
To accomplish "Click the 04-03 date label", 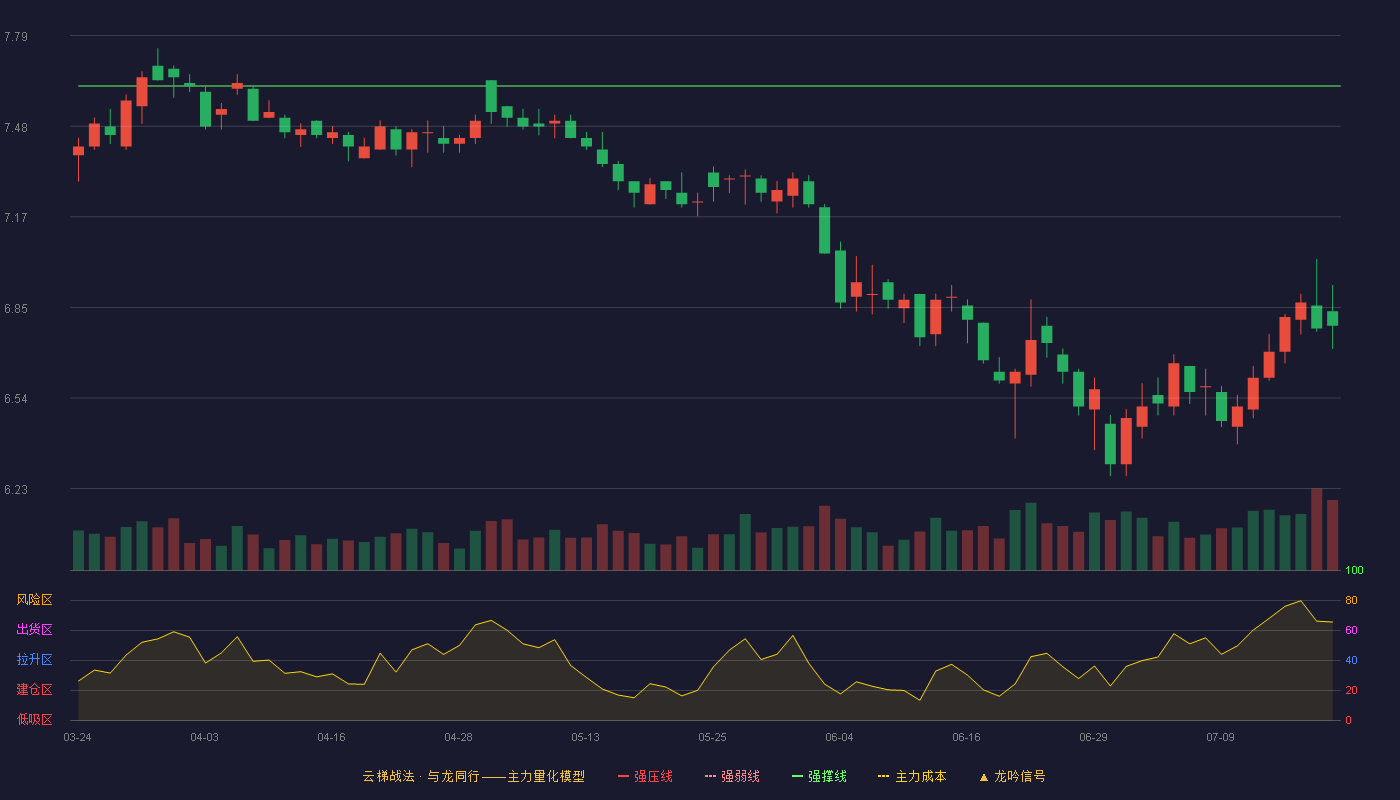I will point(204,737).
